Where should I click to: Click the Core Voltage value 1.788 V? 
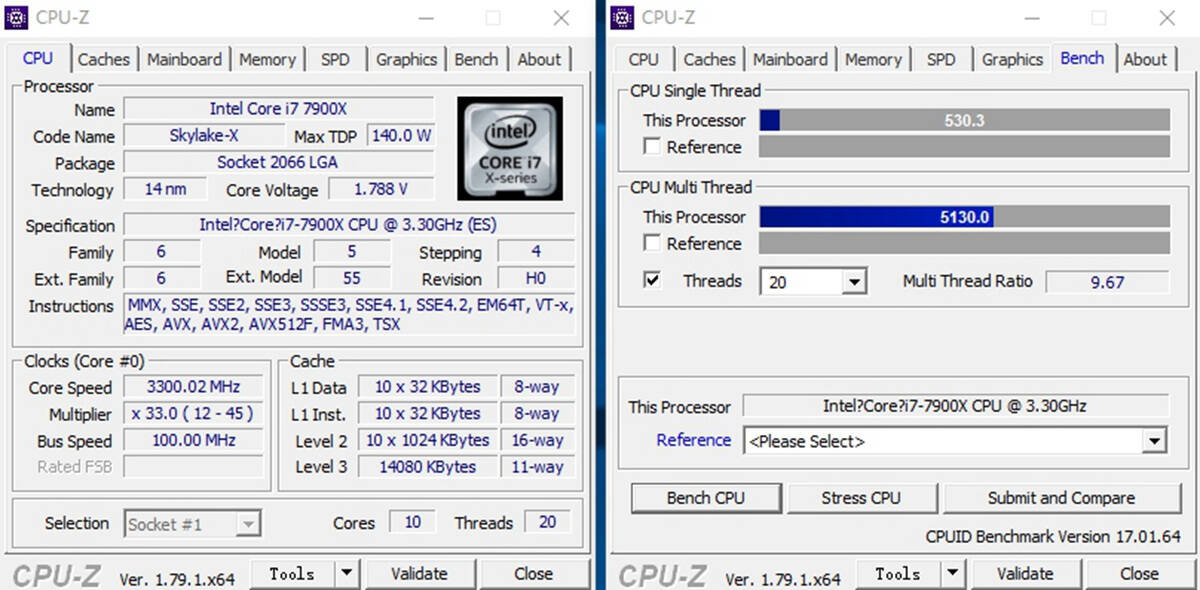pos(381,189)
